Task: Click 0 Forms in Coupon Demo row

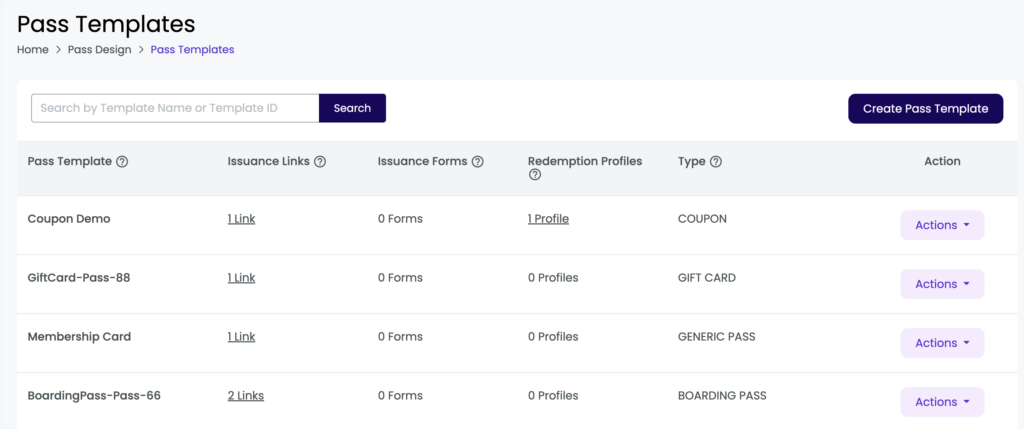Action: pos(400,219)
